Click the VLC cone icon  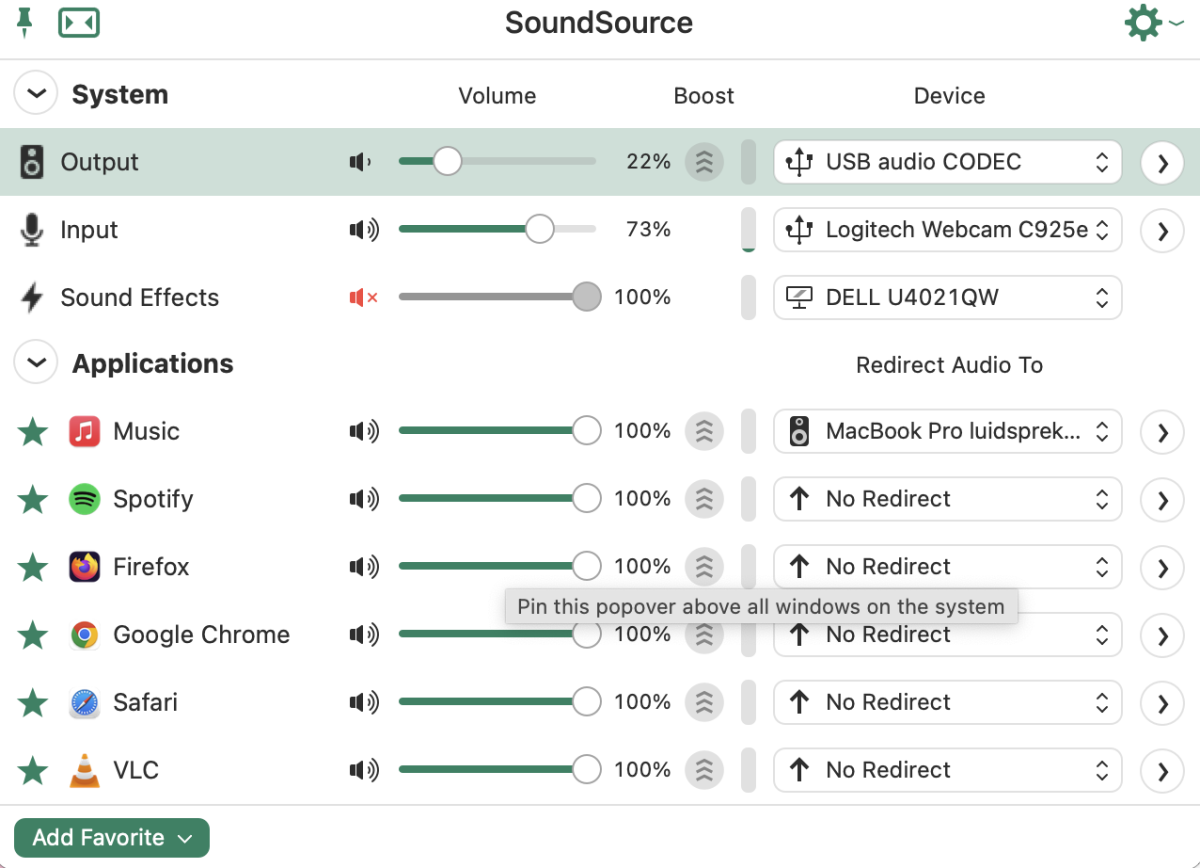pyautogui.click(x=85, y=770)
